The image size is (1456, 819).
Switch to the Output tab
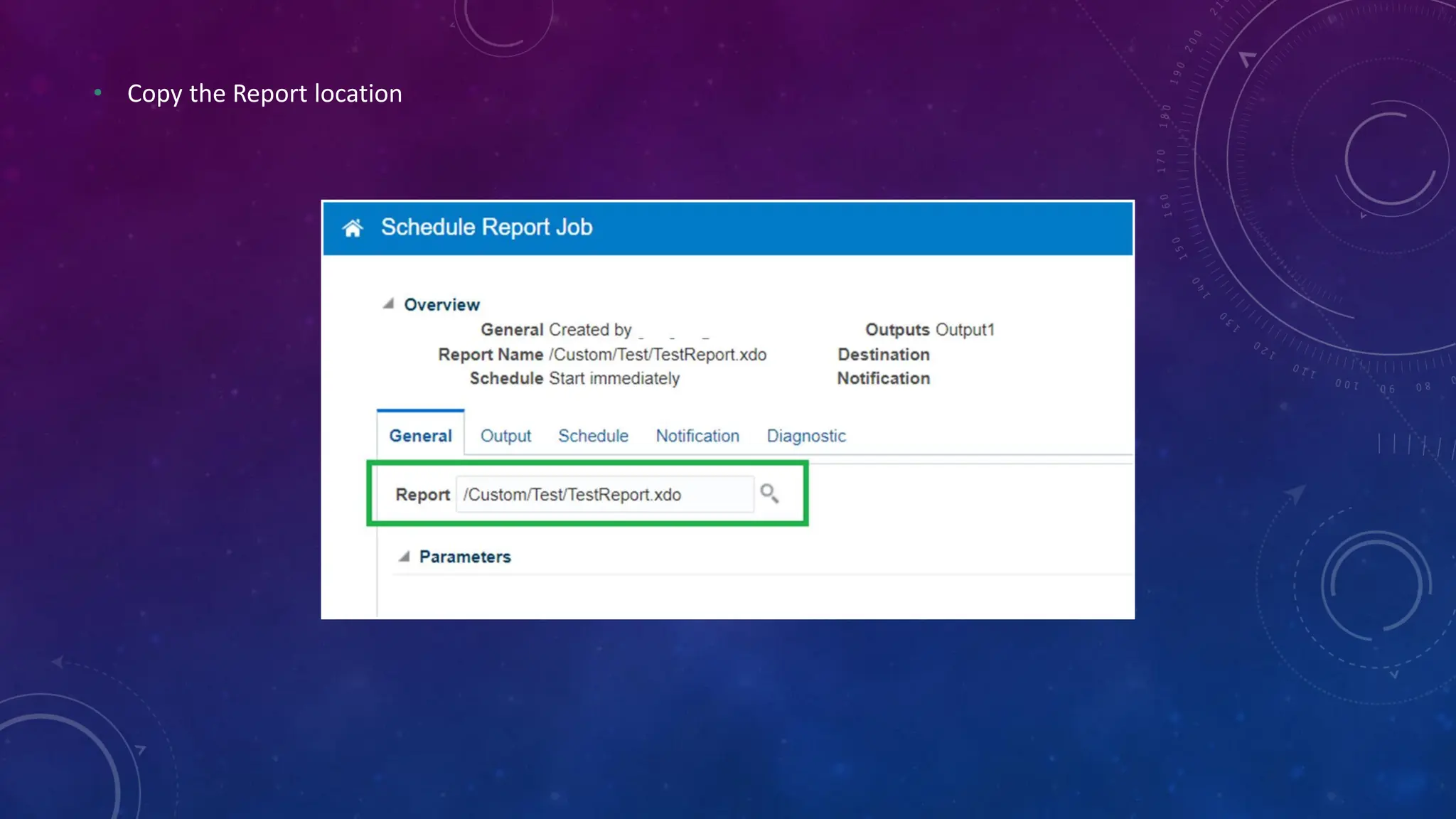(x=505, y=436)
